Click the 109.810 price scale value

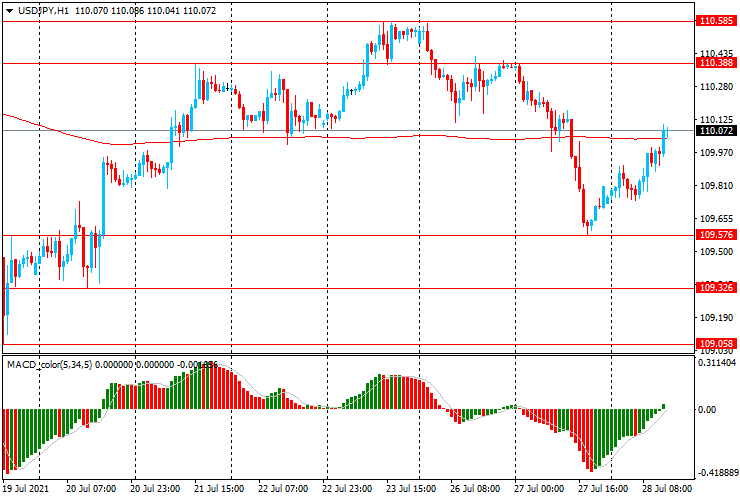716,186
